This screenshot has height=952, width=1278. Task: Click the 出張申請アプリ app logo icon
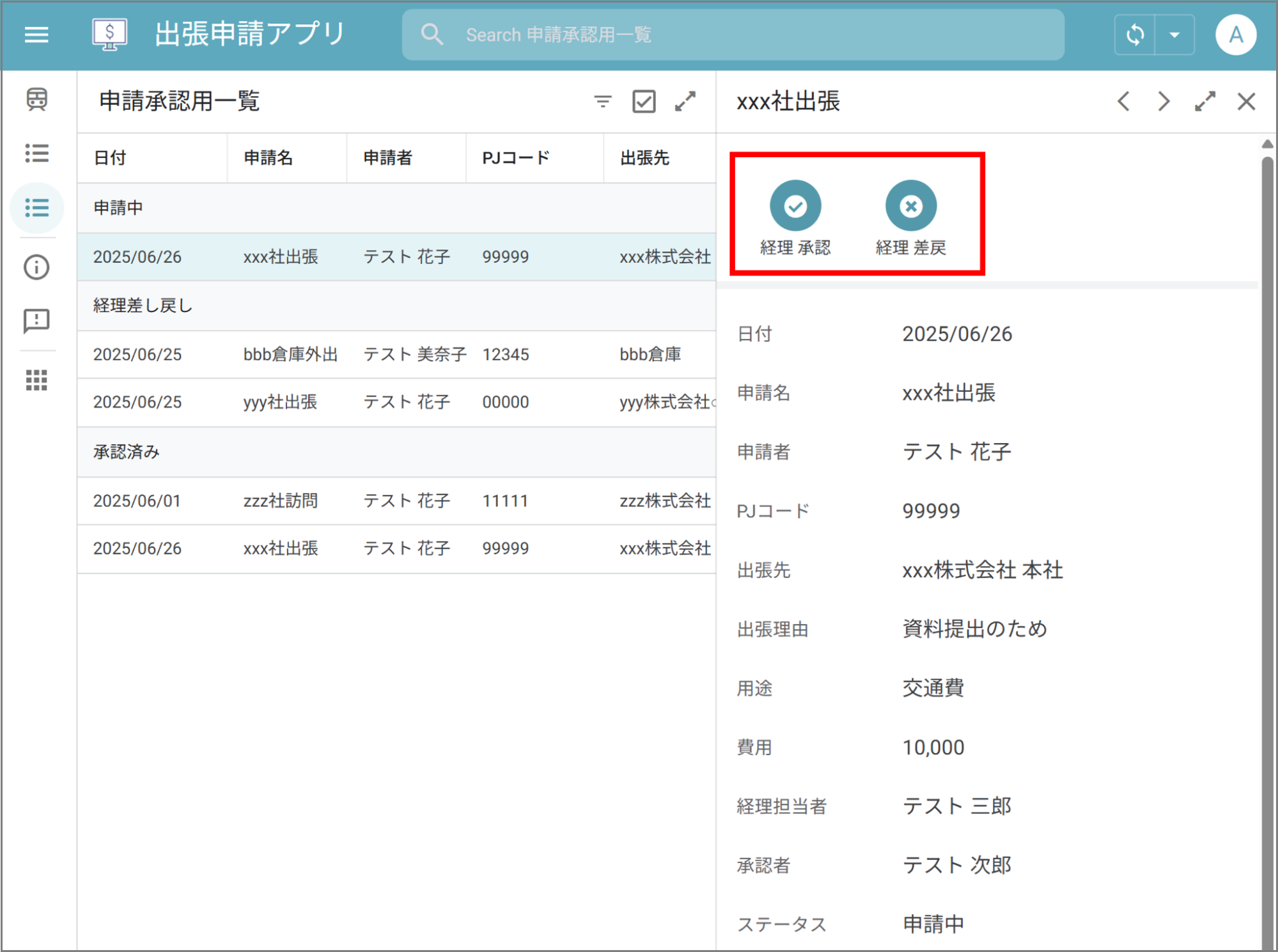(109, 35)
